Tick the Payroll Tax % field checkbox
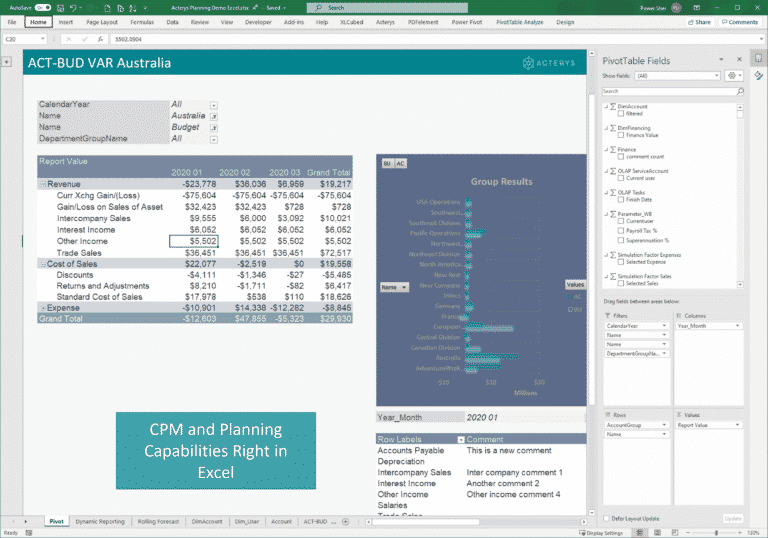This screenshot has width=768, height=538. (620, 230)
